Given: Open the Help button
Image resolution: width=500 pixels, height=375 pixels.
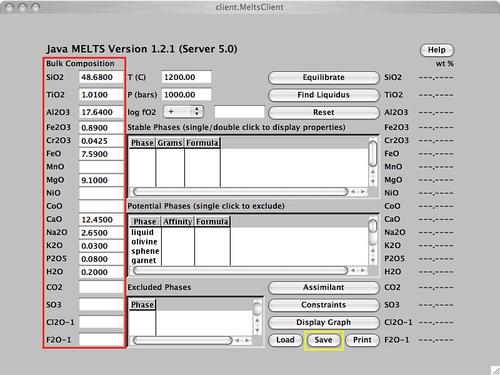Looking at the screenshot, I should (x=437, y=50).
